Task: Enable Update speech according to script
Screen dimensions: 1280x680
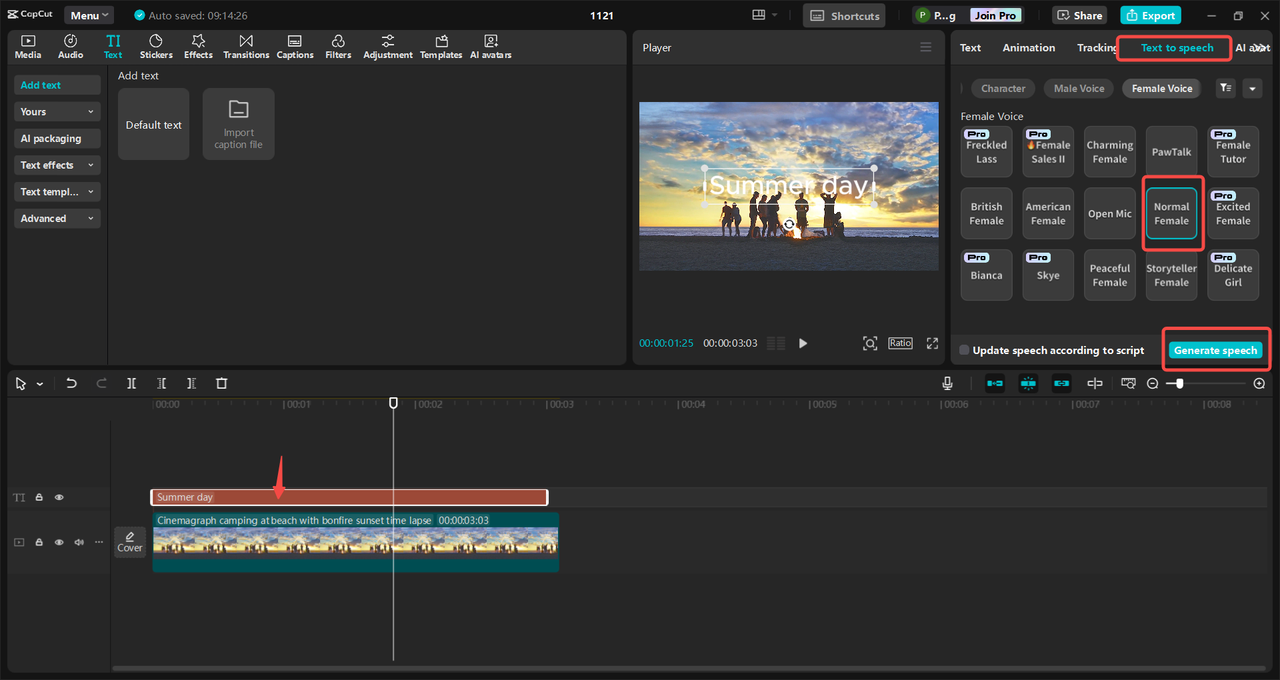Action: (964, 351)
